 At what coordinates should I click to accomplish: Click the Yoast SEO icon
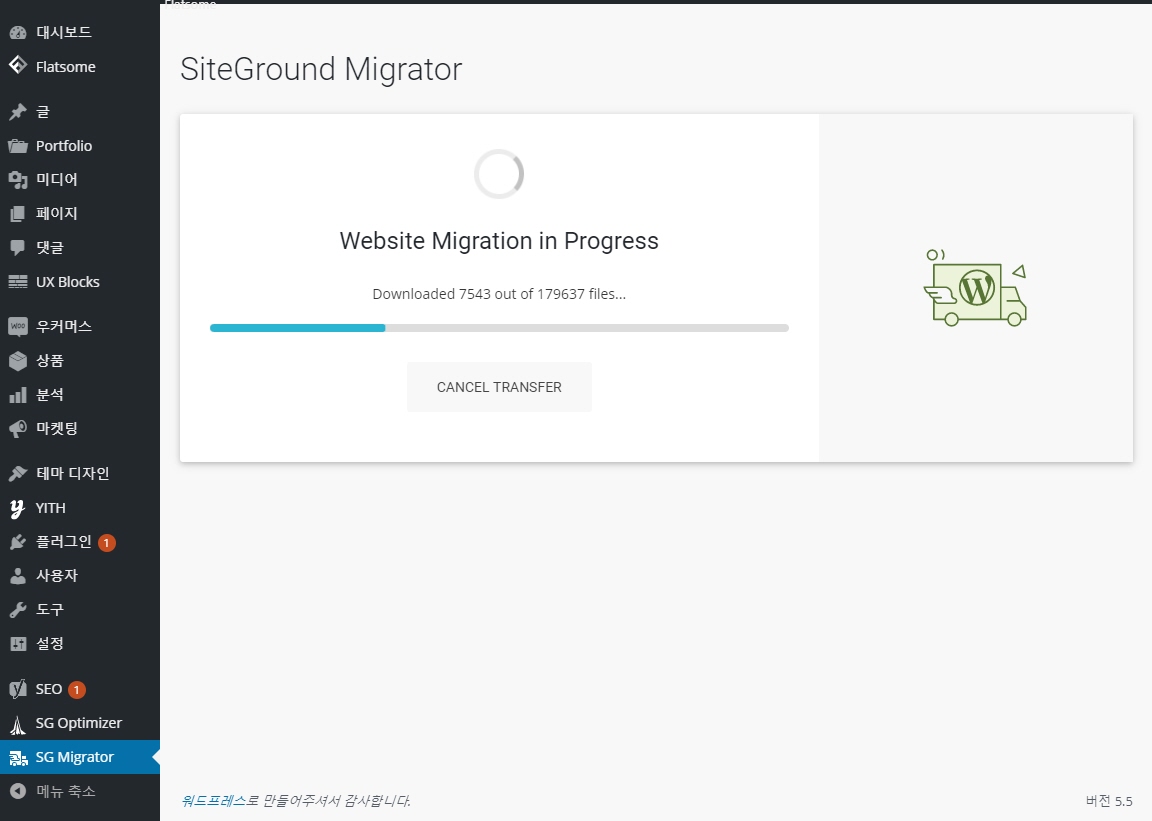pos(18,689)
